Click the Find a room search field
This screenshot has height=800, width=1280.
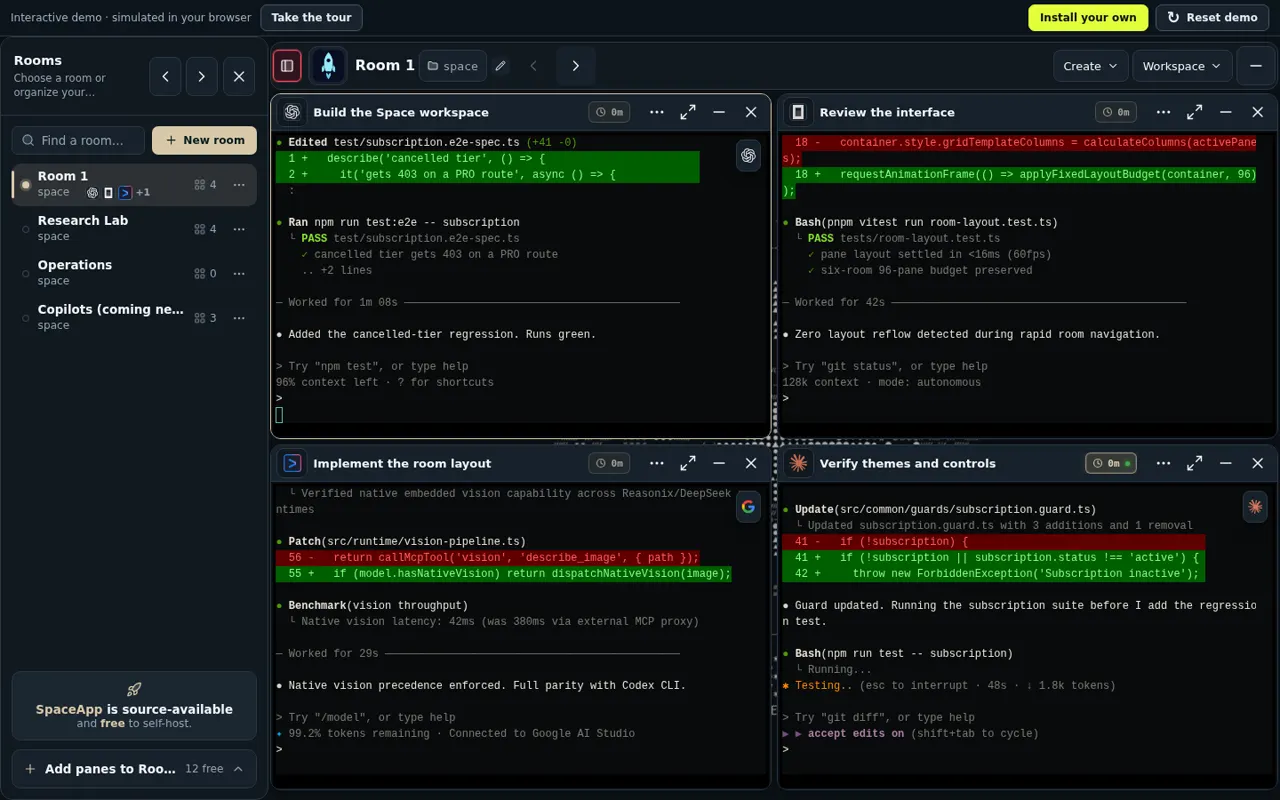(x=78, y=140)
